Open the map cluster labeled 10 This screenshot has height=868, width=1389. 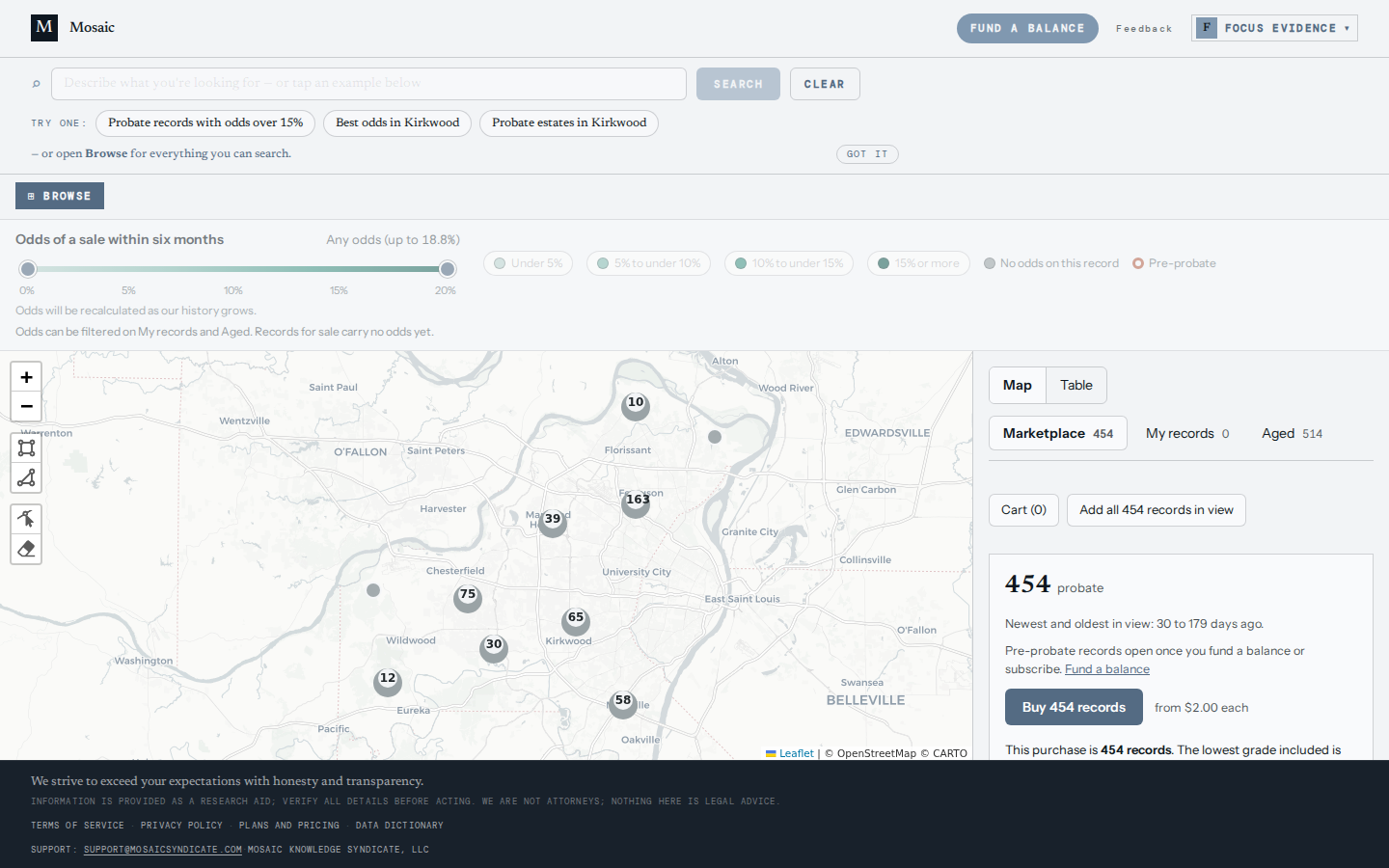click(636, 405)
